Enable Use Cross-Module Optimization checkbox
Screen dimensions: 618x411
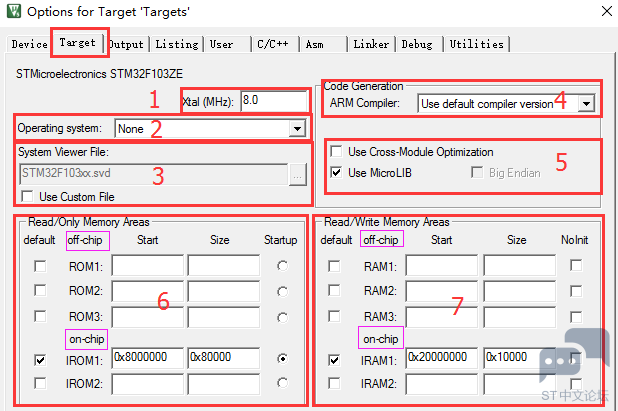(x=336, y=152)
